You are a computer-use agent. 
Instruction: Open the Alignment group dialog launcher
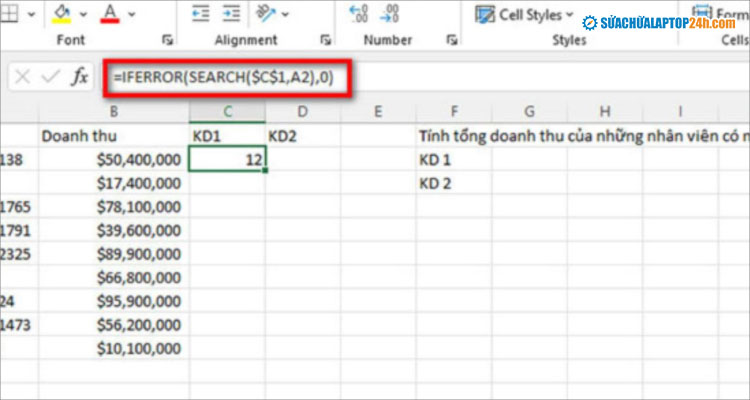325,41
